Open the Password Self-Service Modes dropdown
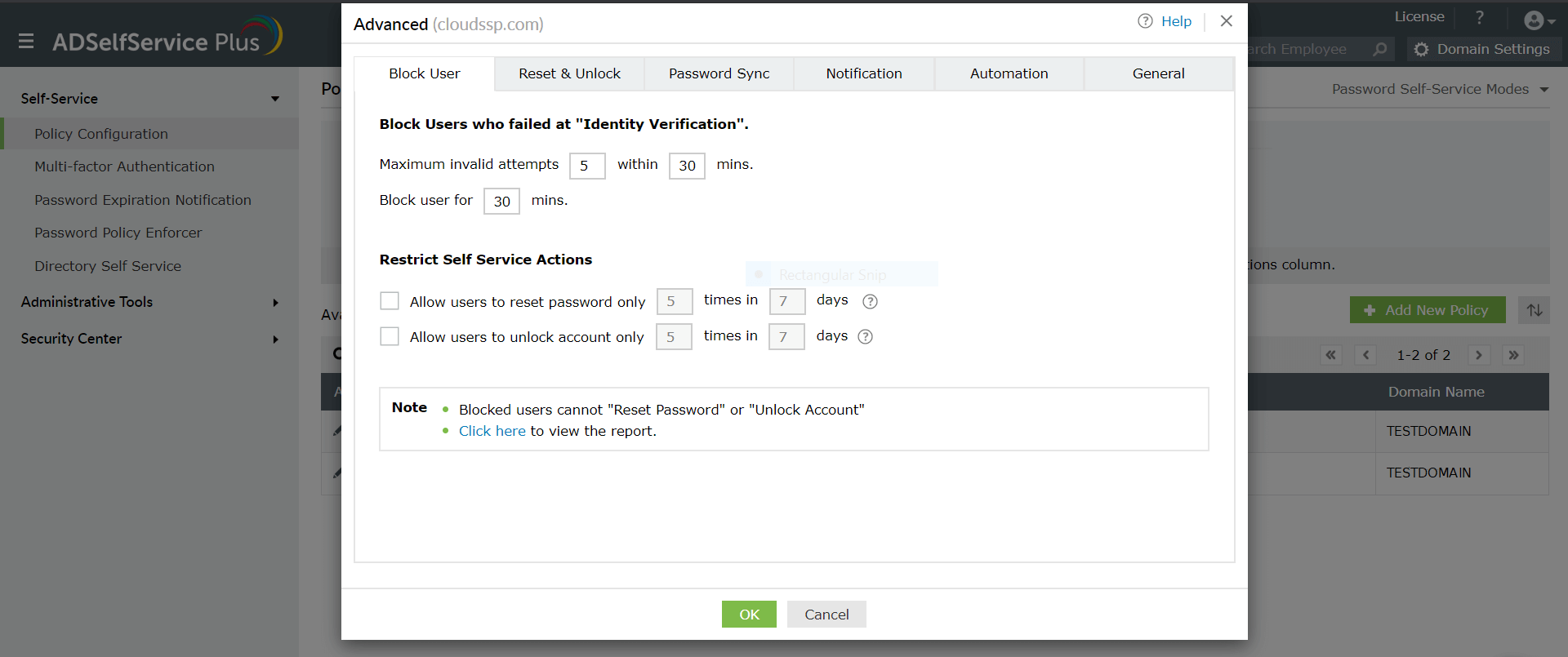 pyautogui.click(x=1543, y=90)
